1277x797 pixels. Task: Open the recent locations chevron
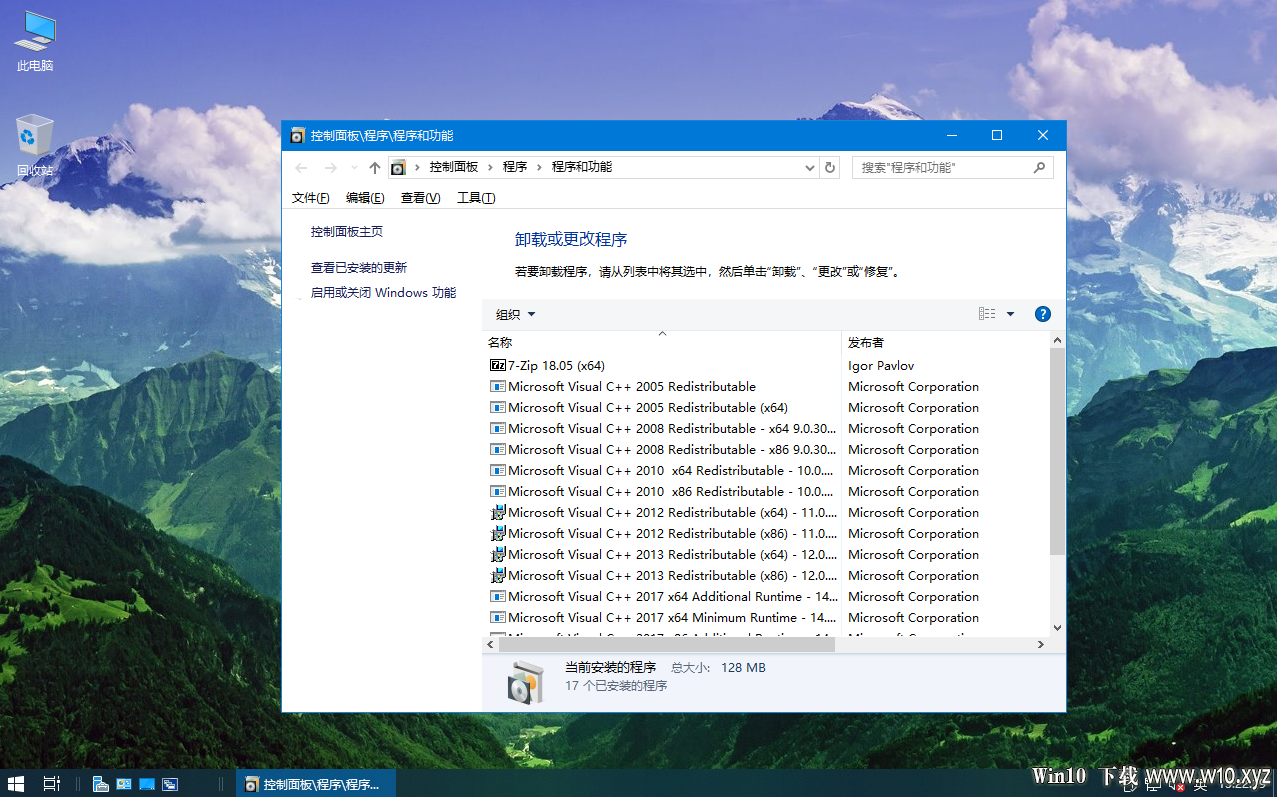[x=353, y=168]
